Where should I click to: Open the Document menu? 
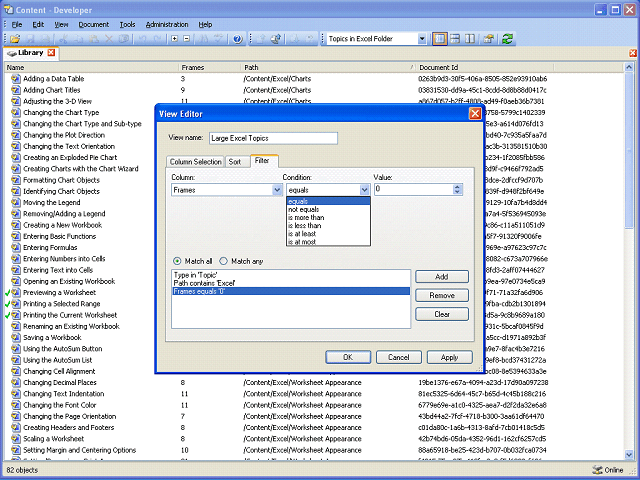94,24
